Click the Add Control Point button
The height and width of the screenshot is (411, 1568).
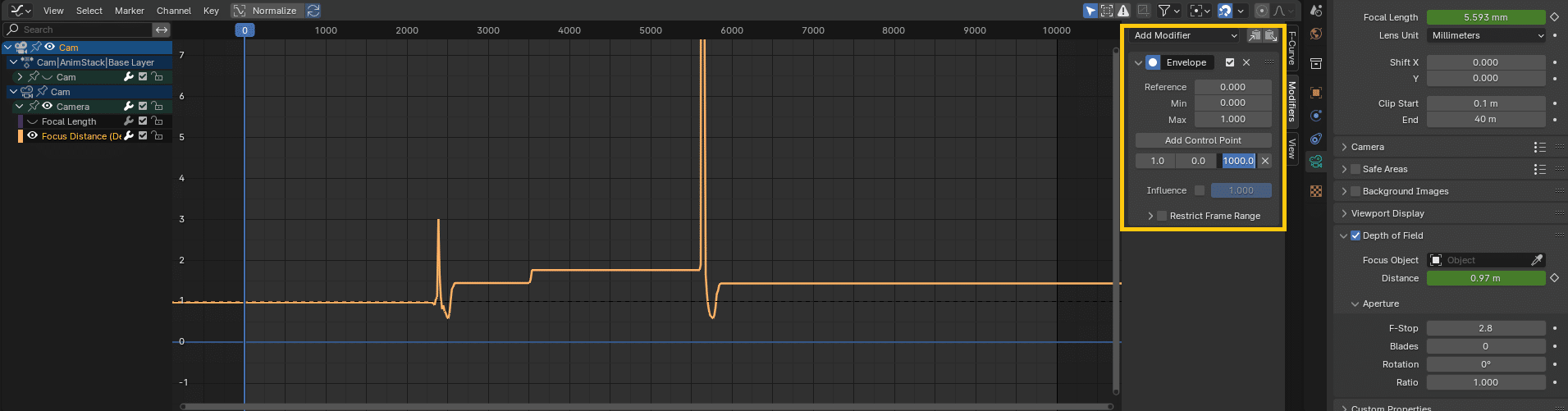pyautogui.click(x=1203, y=140)
